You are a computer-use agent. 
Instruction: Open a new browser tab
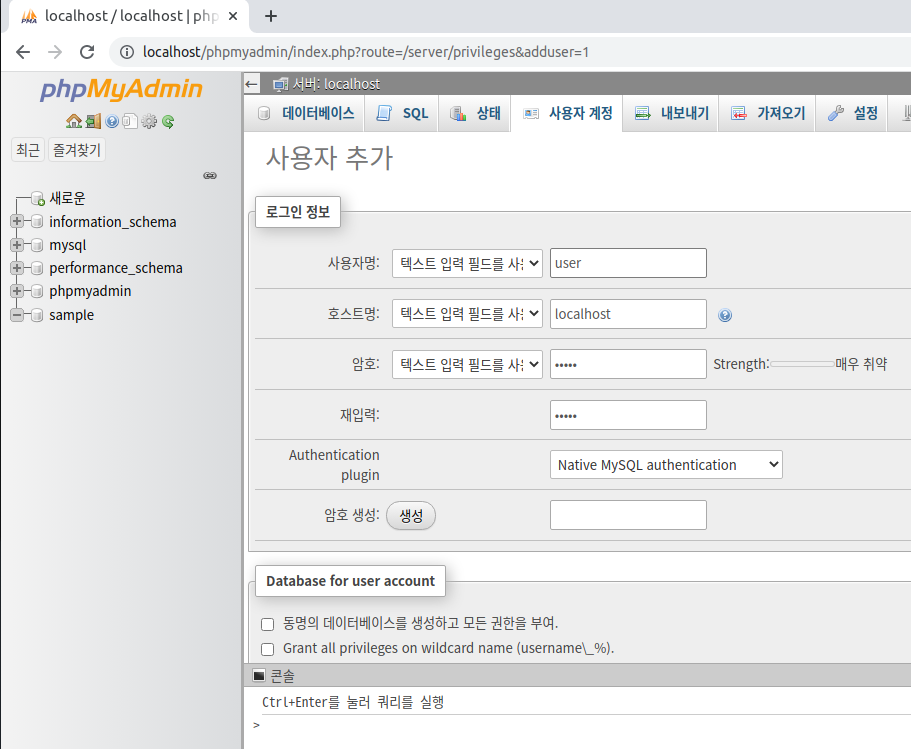(x=271, y=16)
